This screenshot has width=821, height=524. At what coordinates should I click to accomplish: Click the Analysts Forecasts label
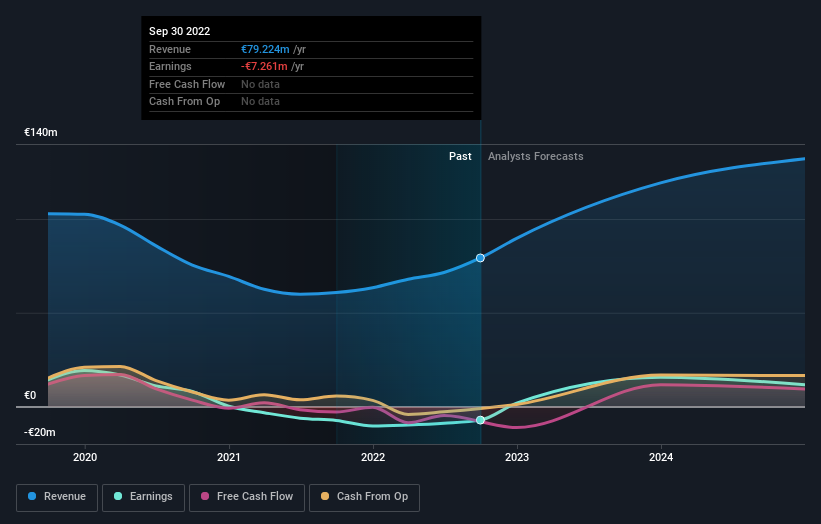[536, 157]
